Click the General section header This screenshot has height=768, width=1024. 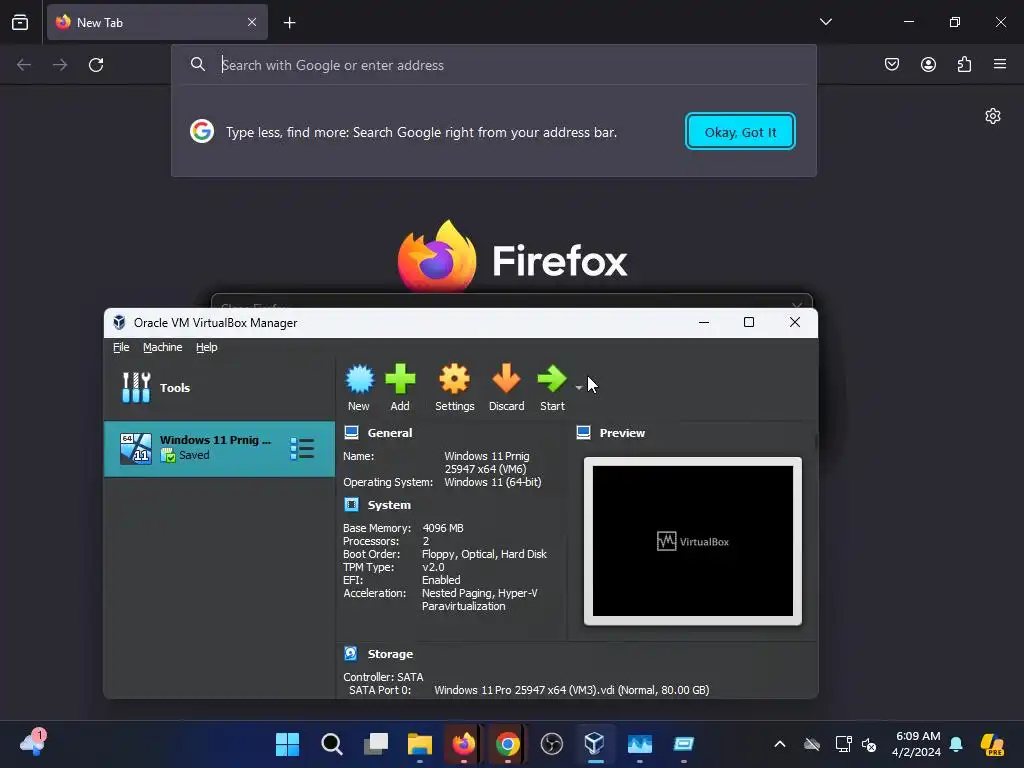click(x=389, y=433)
